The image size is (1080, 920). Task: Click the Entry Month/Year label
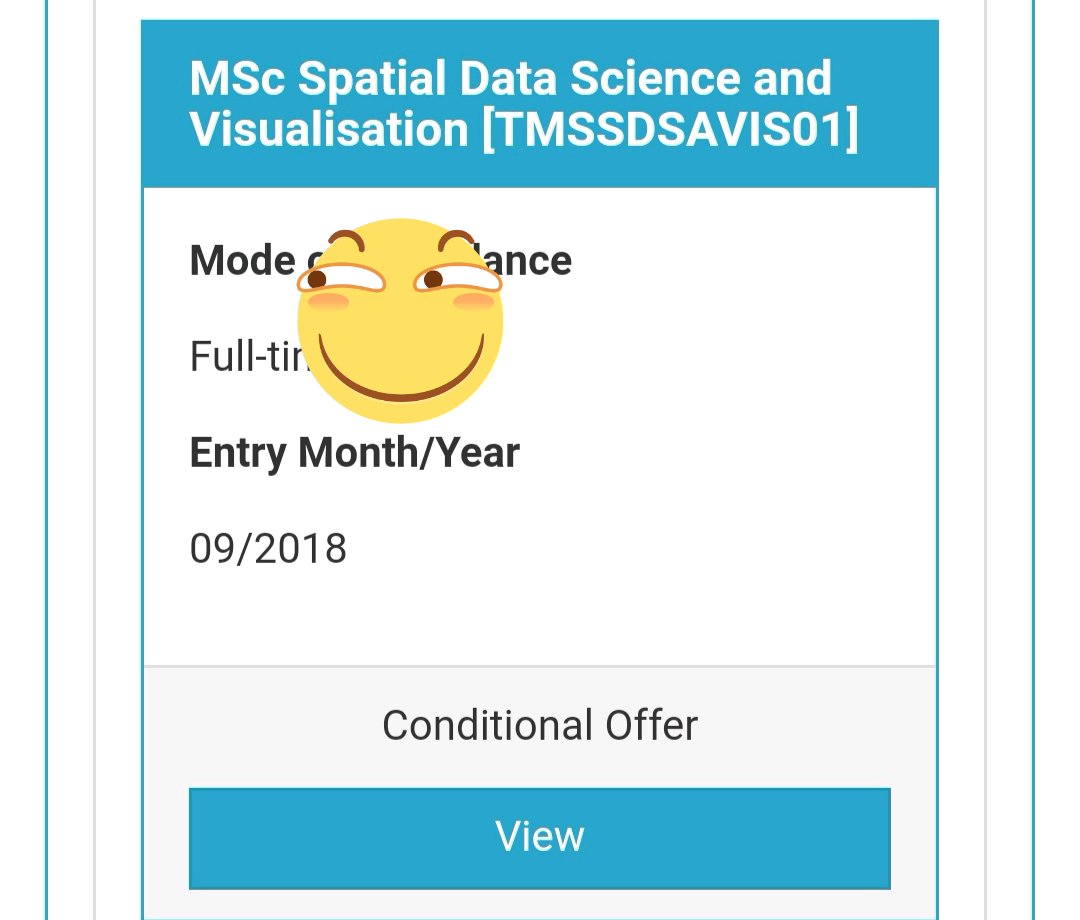click(x=354, y=453)
